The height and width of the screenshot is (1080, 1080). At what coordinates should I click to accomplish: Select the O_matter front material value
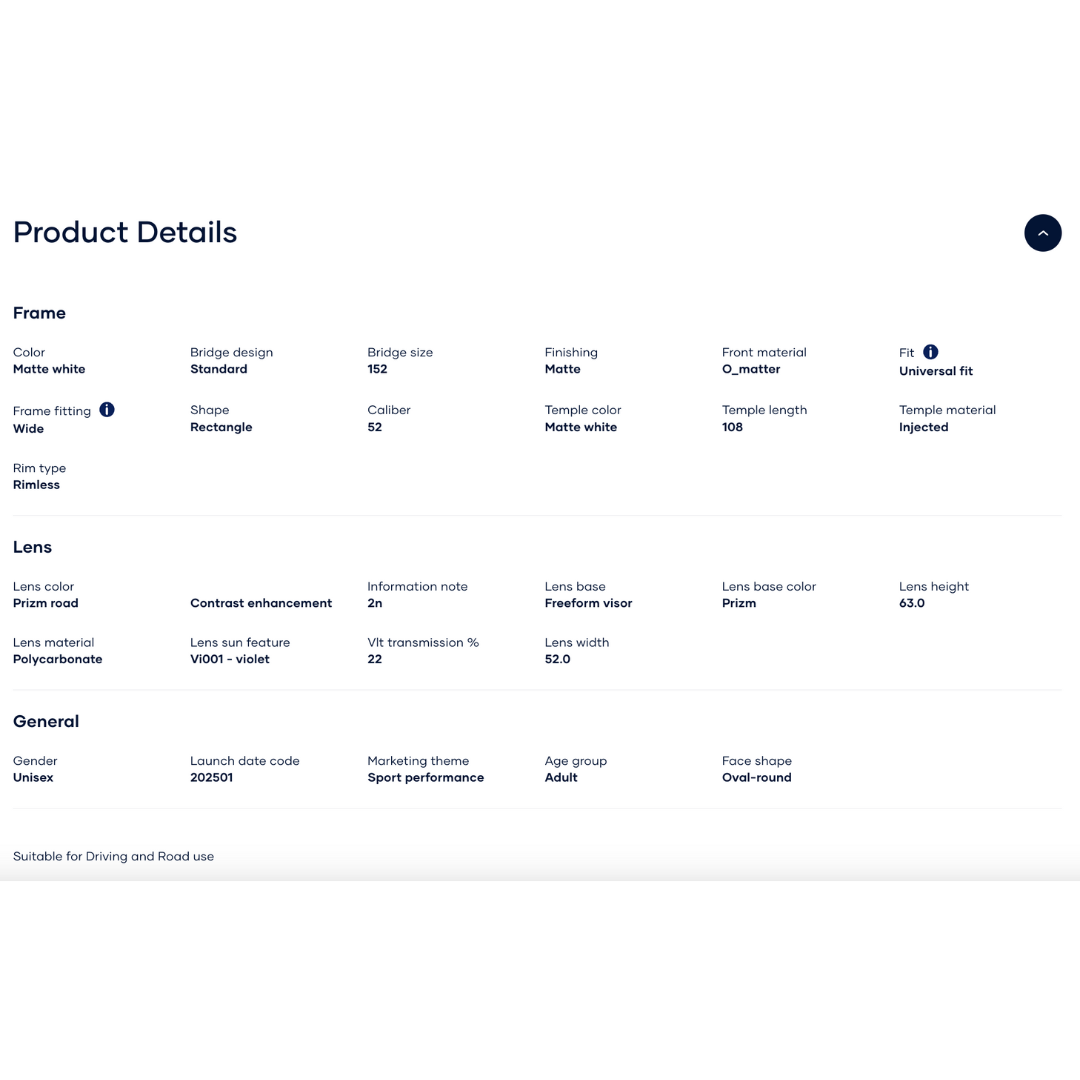tap(751, 369)
